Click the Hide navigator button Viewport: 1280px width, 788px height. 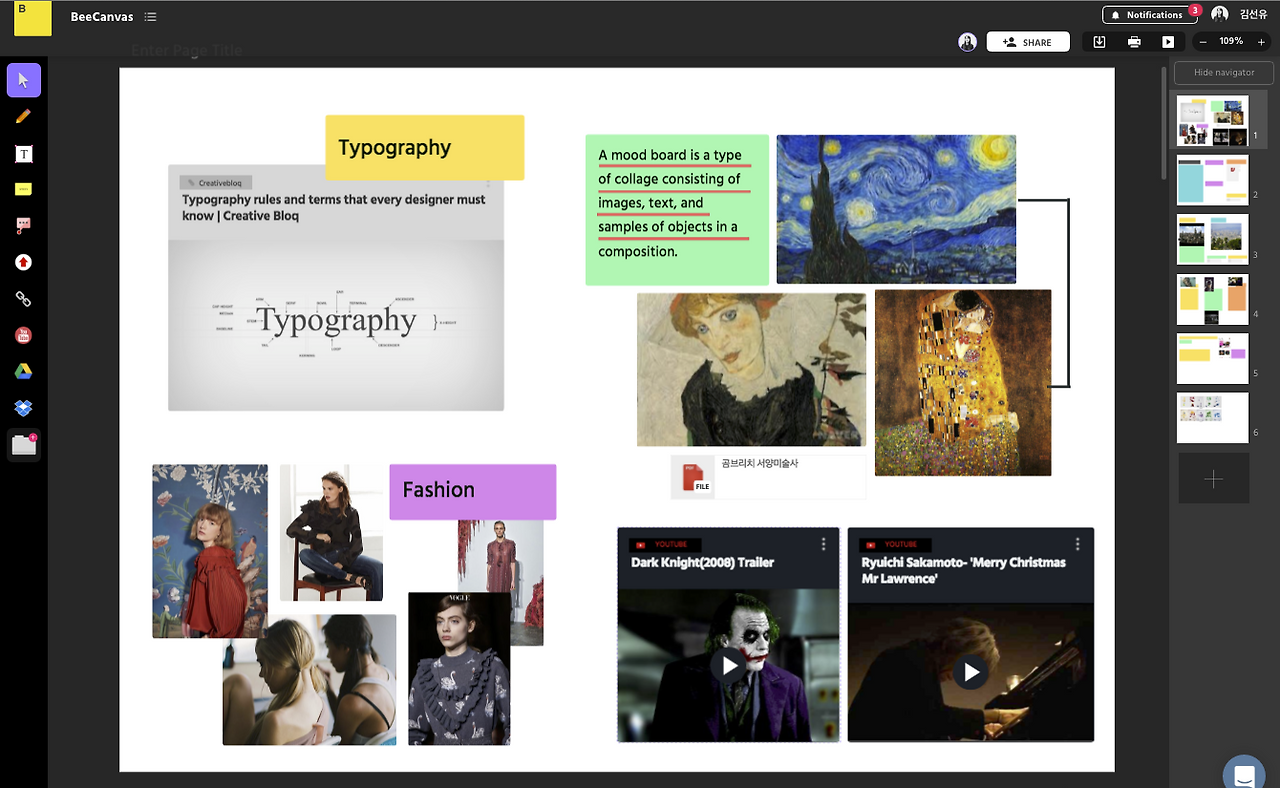point(1224,73)
